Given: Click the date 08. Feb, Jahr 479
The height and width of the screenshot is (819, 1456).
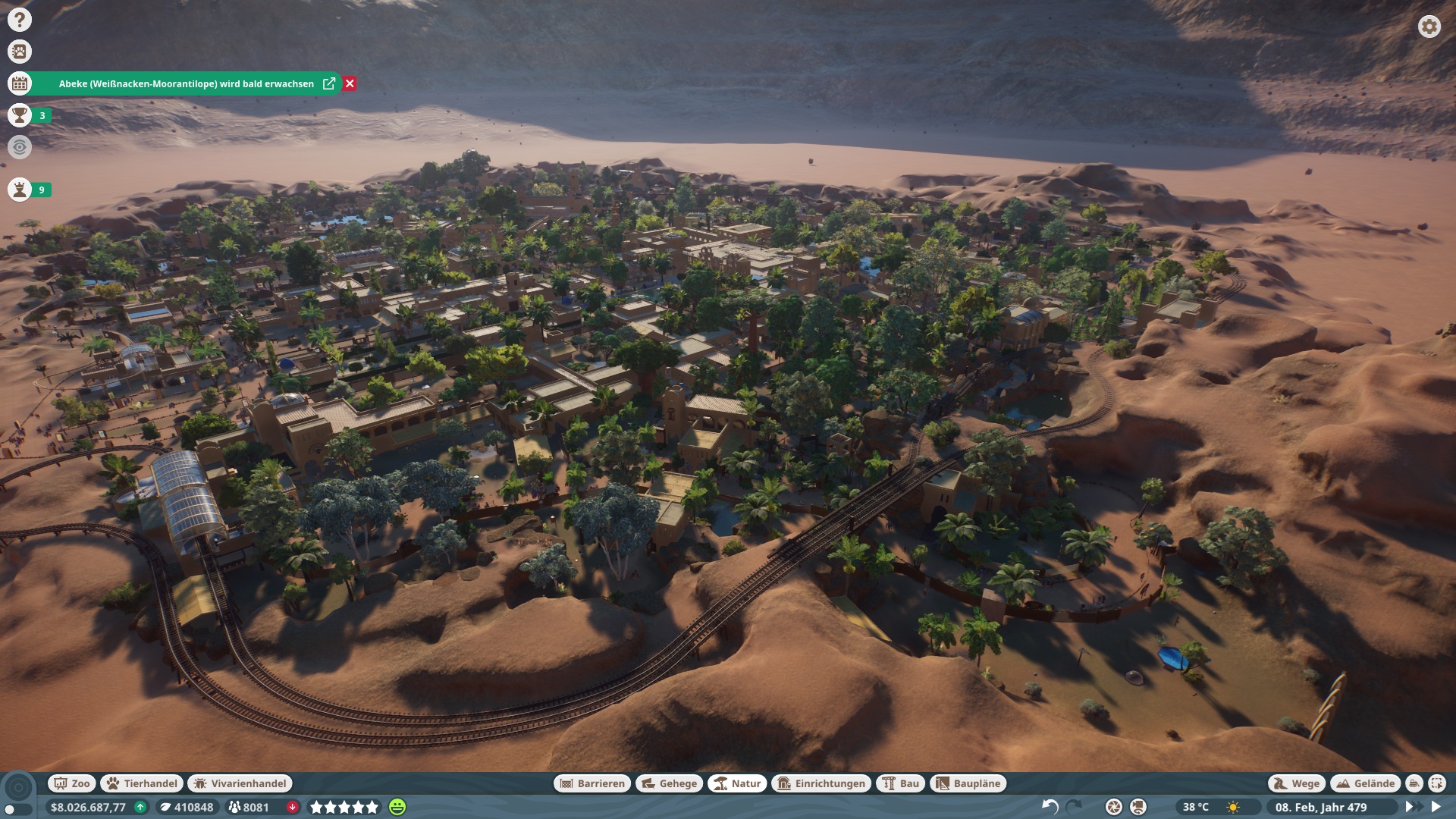Looking at the screenshot, I should 1321,807.
